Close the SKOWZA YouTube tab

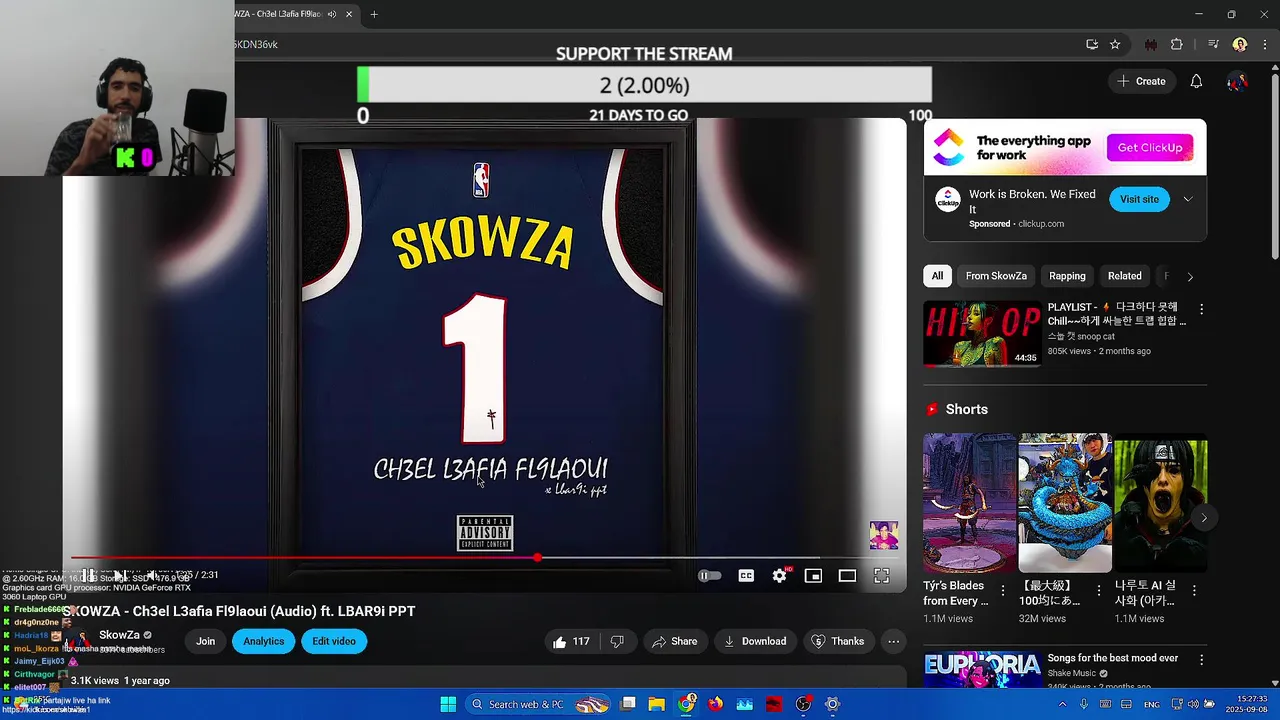349,14
